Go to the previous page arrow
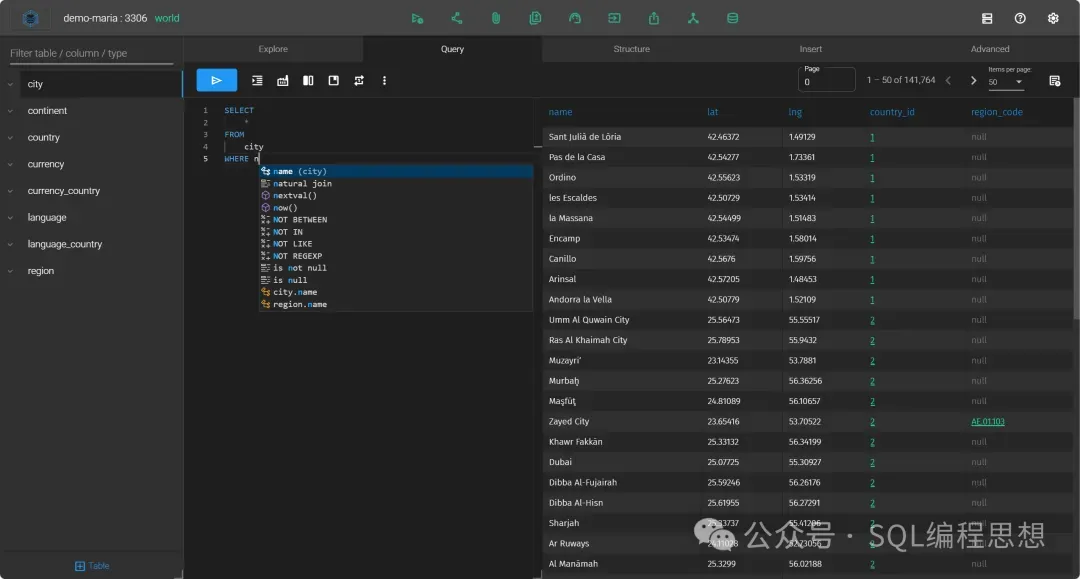 pos(948,81)
